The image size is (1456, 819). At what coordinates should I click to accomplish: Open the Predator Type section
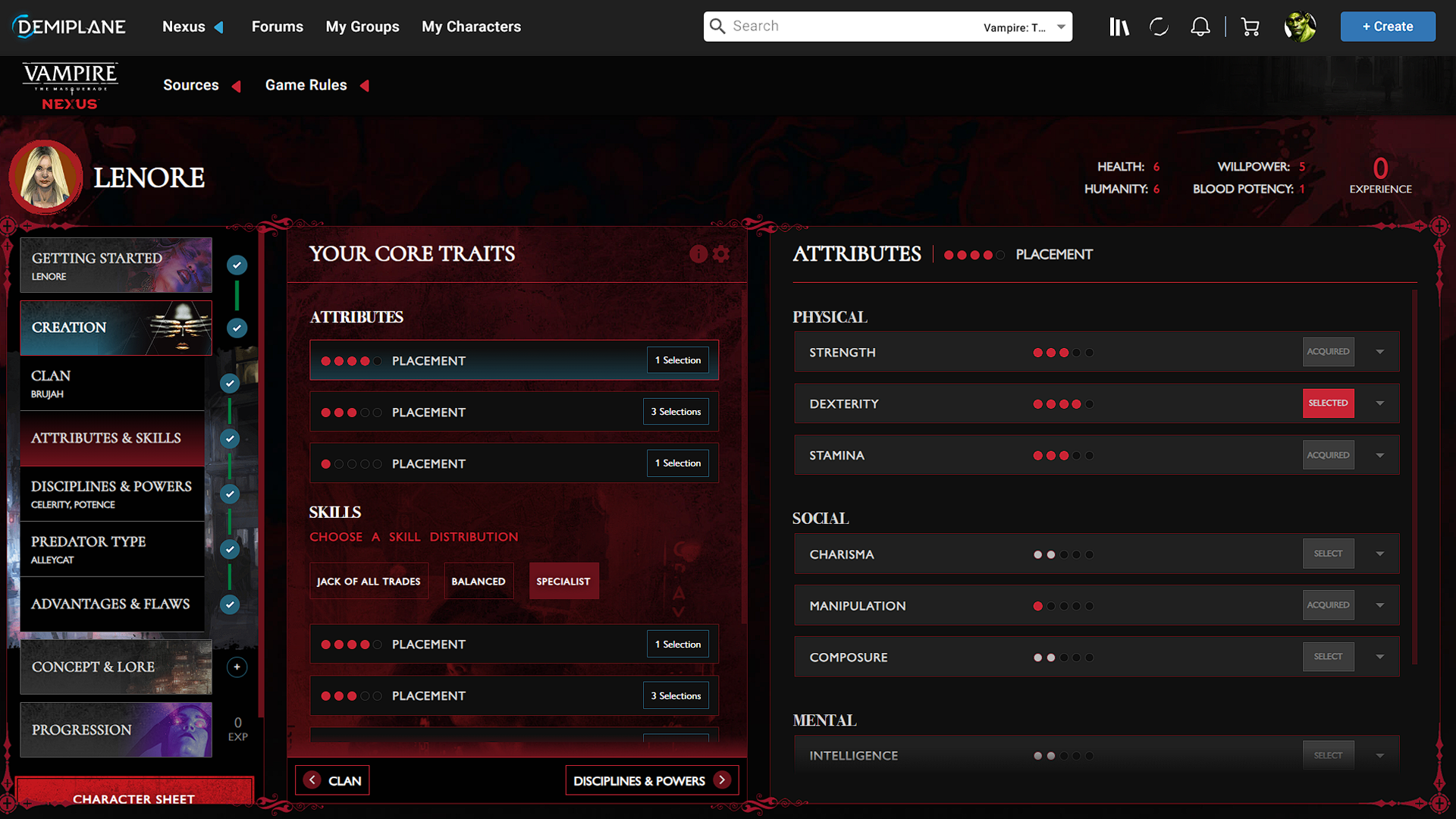tap(112, 549)
